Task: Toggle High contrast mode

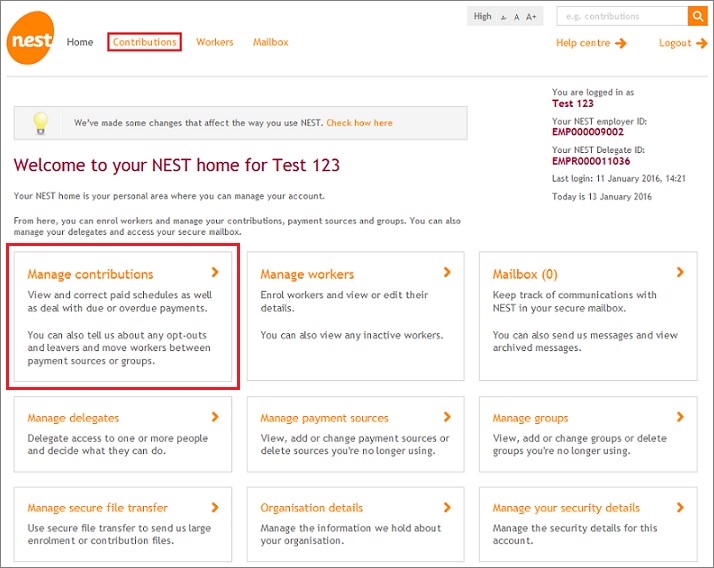Action: click(482, 16)
